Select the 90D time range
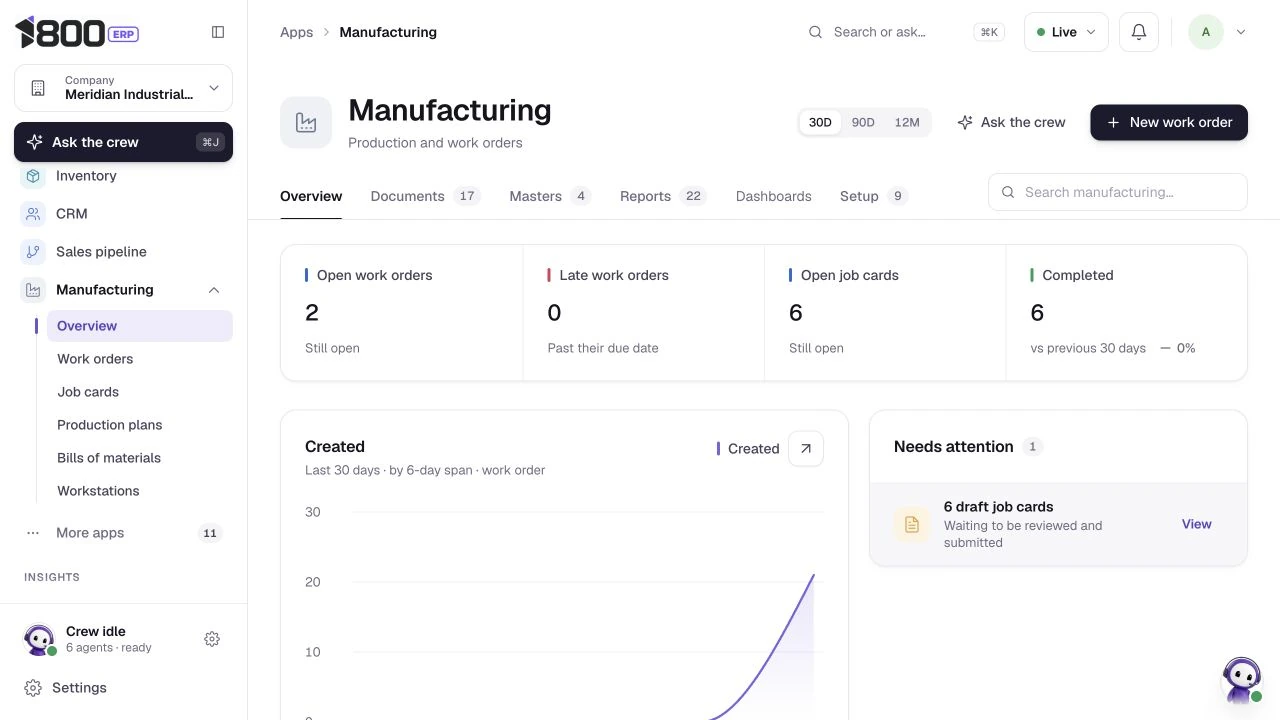The height and width of the screenshot is (720, 1280). [x=863, y=122]
